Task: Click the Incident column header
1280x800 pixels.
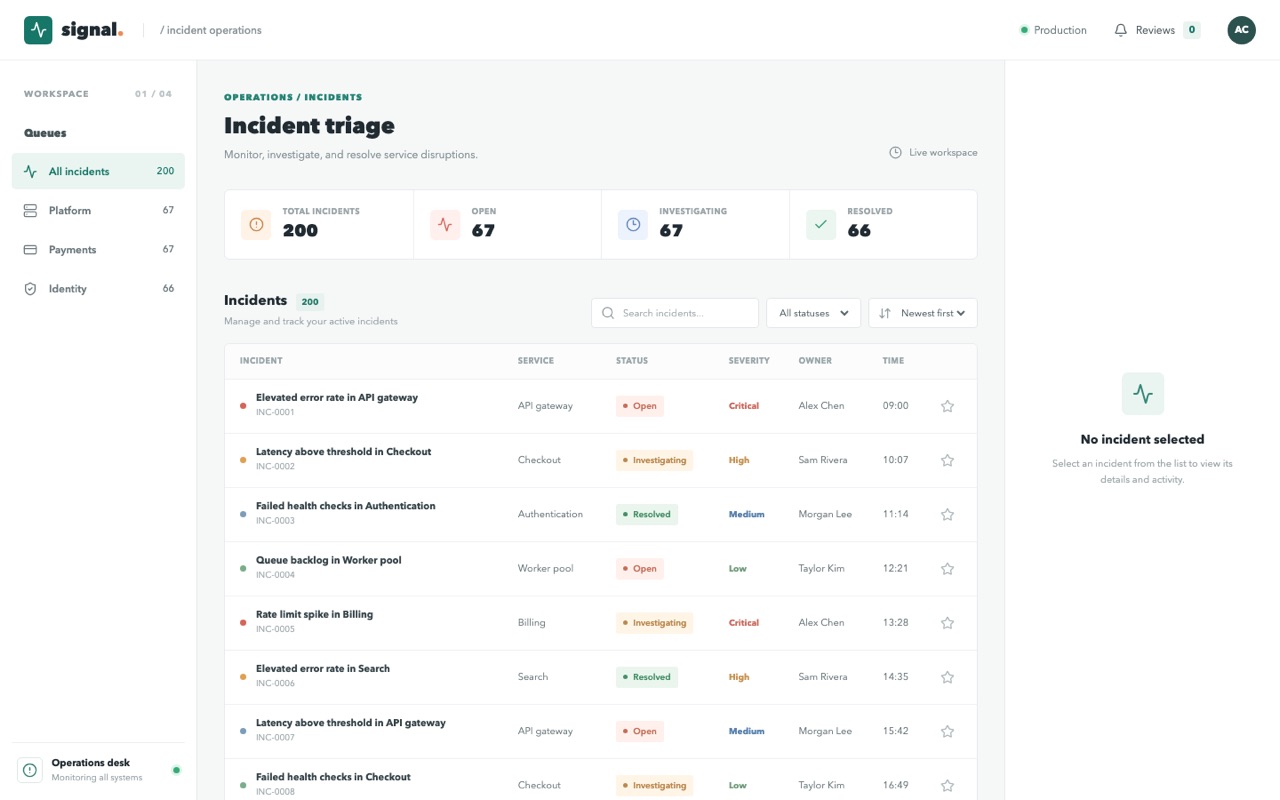Action: (261, 361)
